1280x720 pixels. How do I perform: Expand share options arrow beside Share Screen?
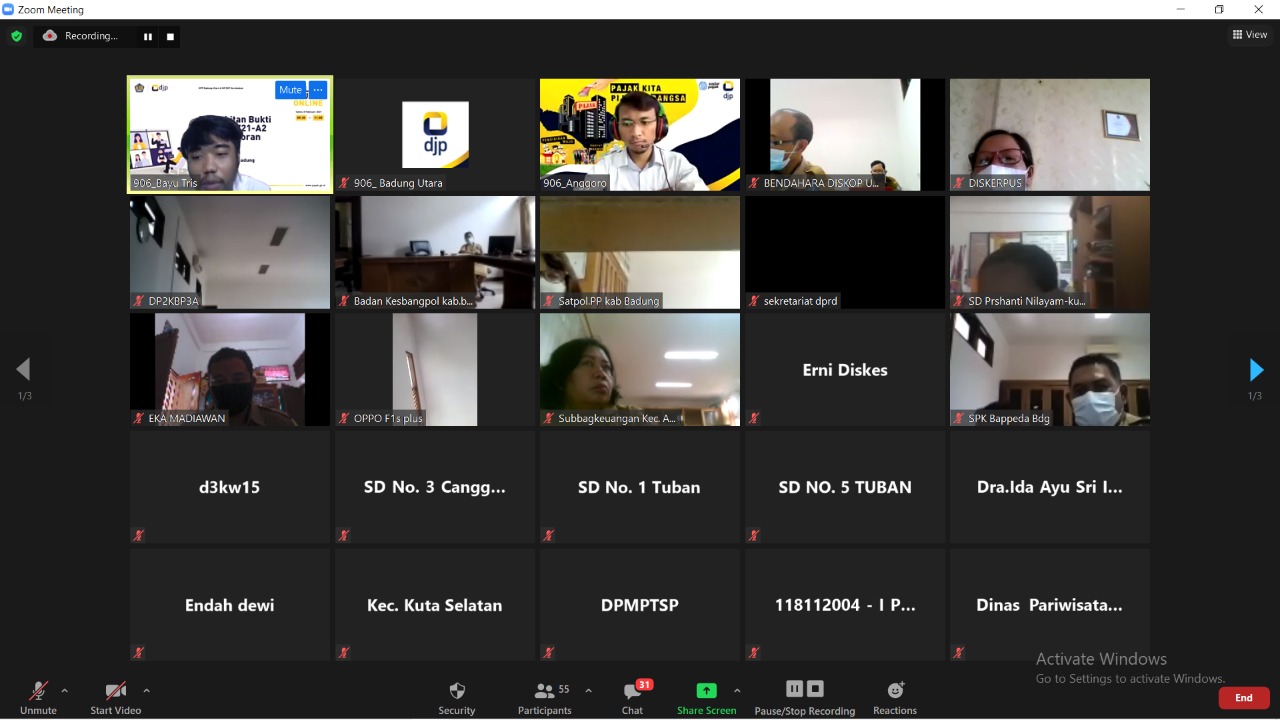[x=737, y=690]
